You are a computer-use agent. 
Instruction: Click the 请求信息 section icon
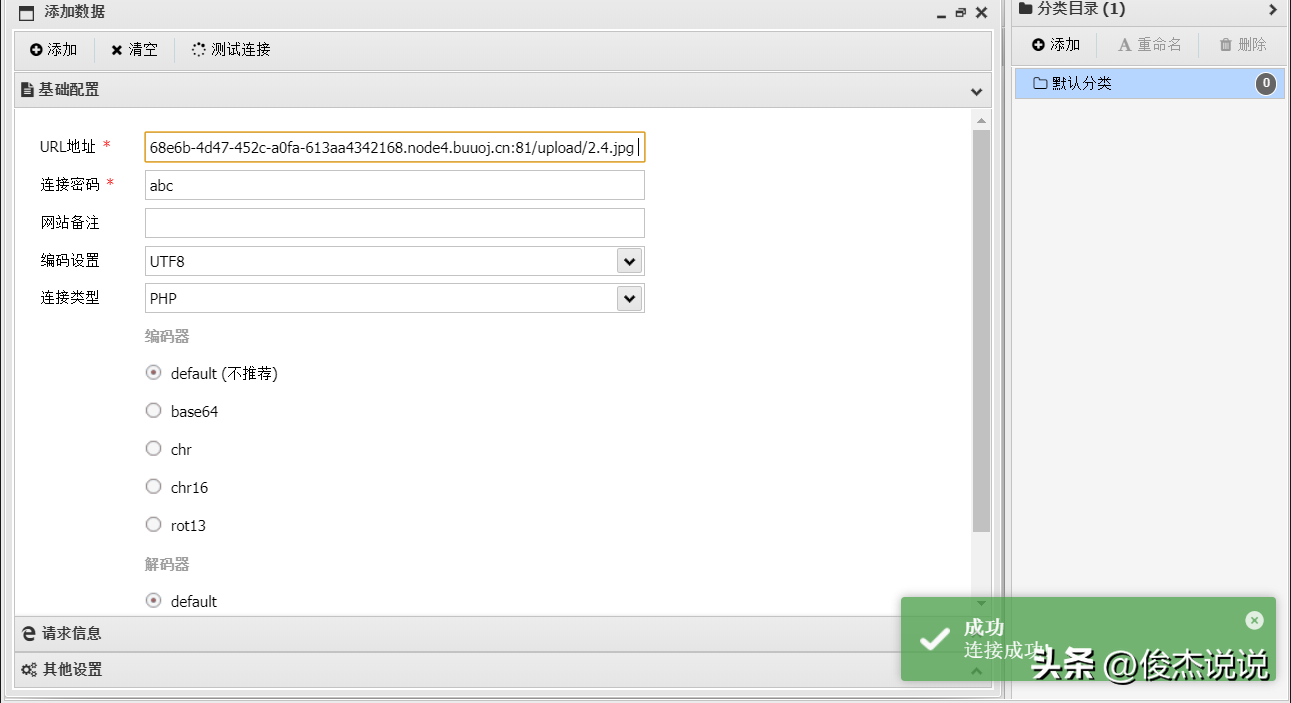pyautogui.click(x=29, y=633)
